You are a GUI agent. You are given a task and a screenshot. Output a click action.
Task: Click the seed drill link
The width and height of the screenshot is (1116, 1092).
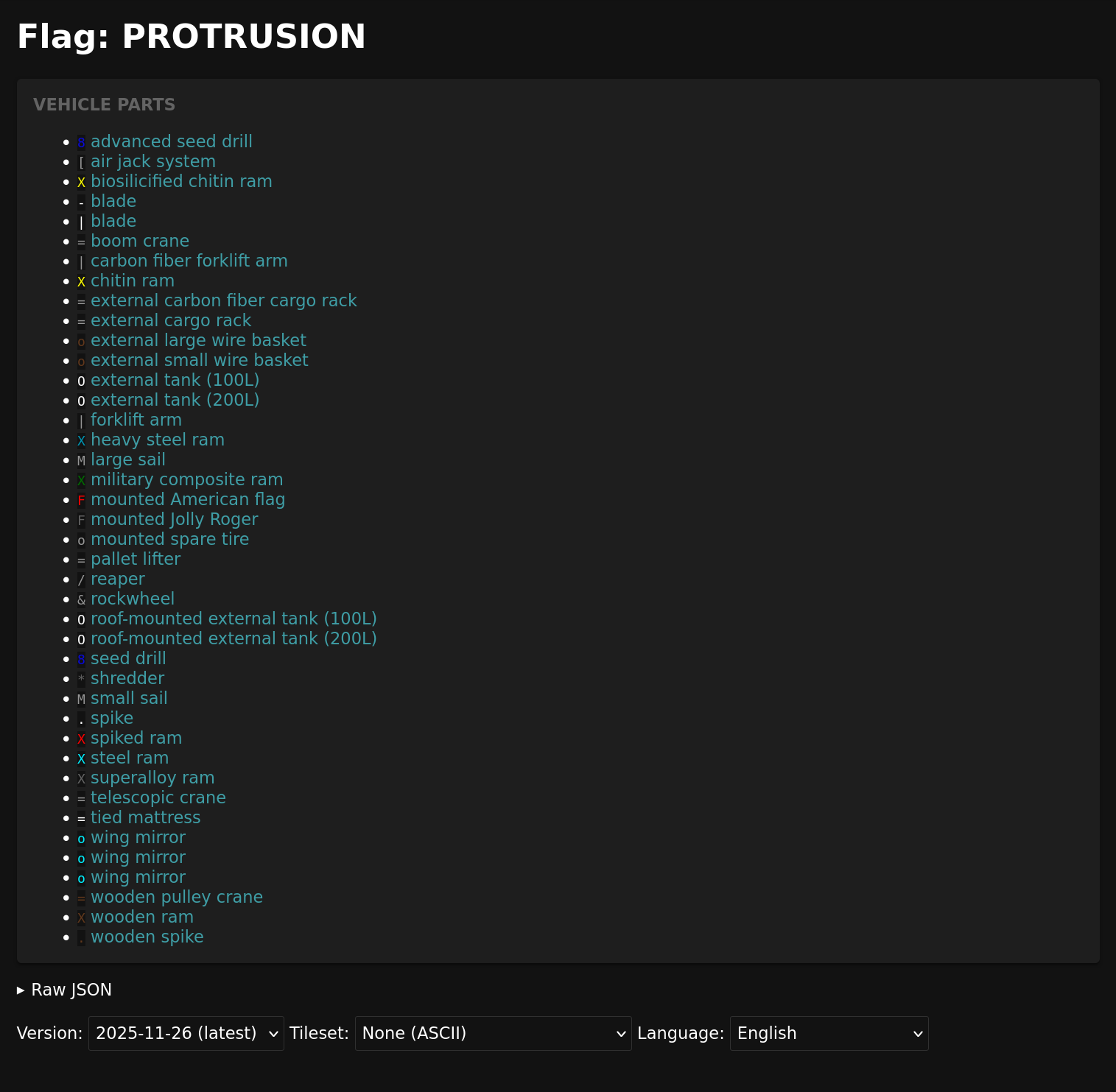coord(128,658)
